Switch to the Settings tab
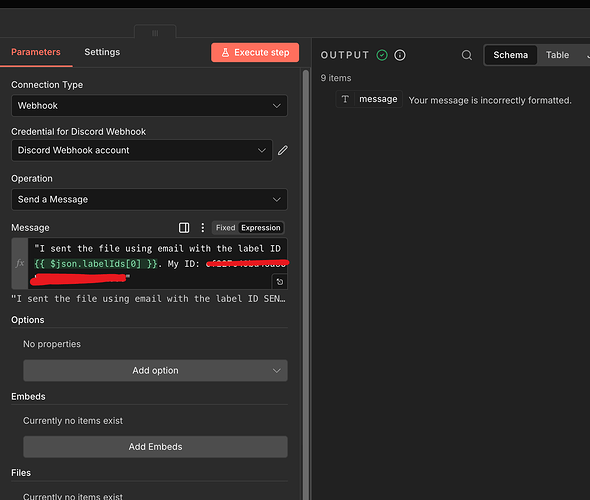This screenshot has width=590, height=500. pos(102,52)
